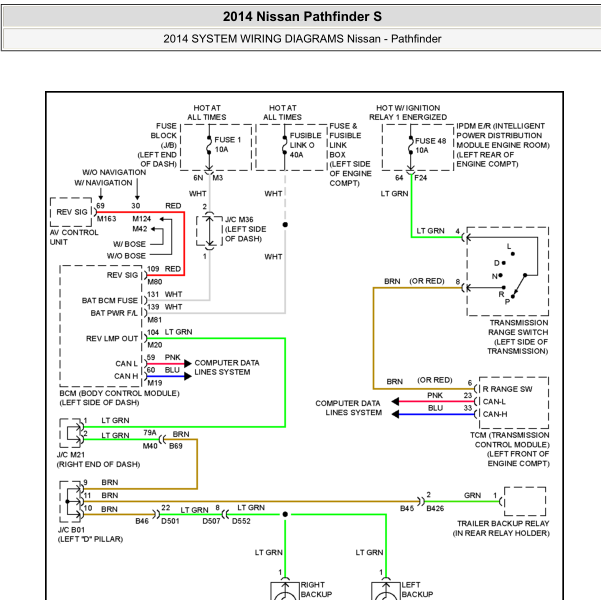Click the 'CAN H' pin in the BCM

click(x=126, y=376)
